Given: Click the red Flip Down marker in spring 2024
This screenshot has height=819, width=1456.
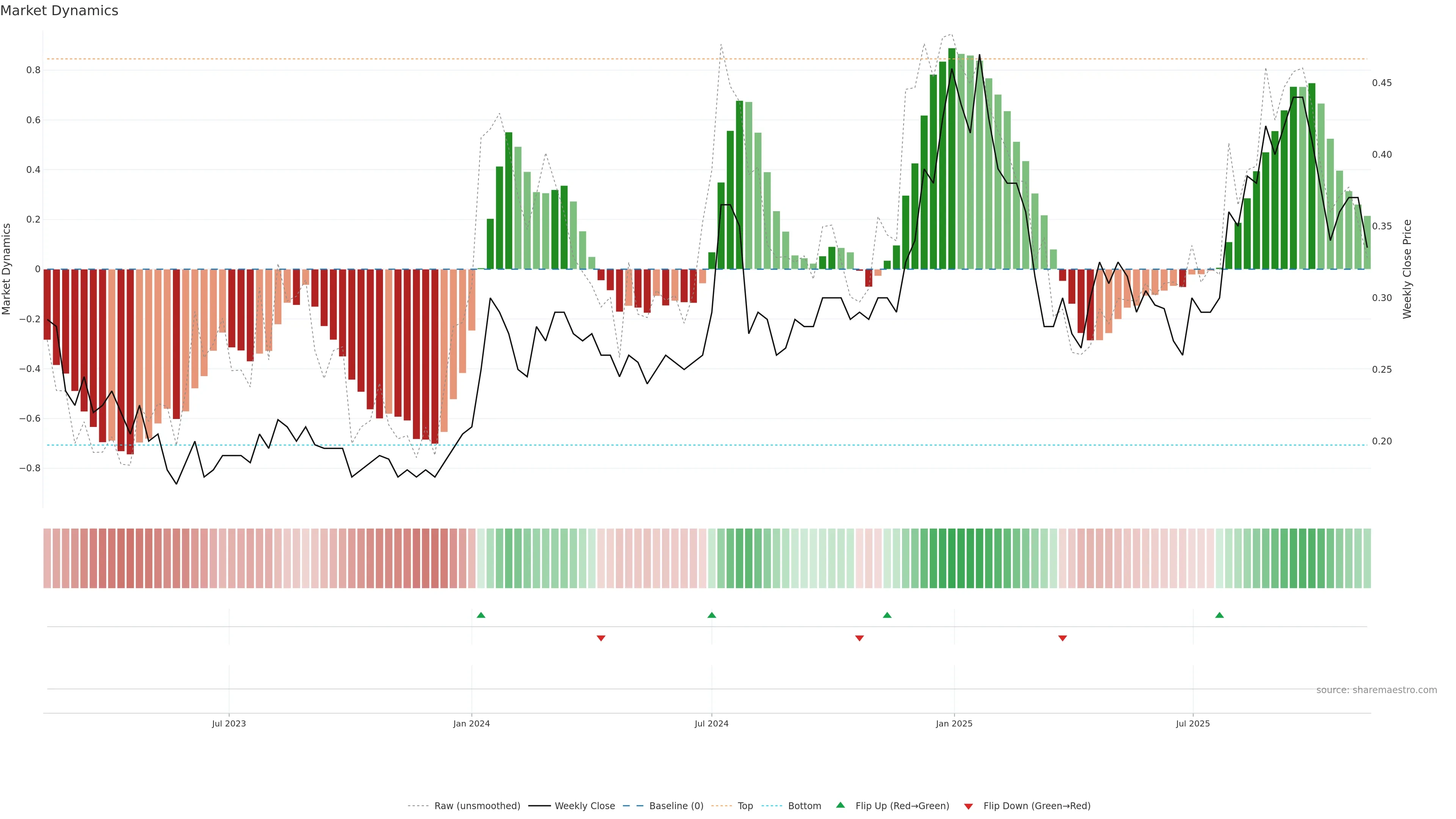Looking at the screenshot, I should click(x=601, y=638).
